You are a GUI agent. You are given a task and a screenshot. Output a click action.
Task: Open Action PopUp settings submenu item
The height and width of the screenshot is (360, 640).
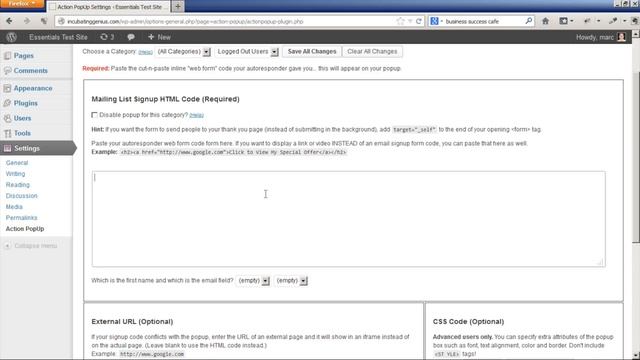[x=24, y=229]
